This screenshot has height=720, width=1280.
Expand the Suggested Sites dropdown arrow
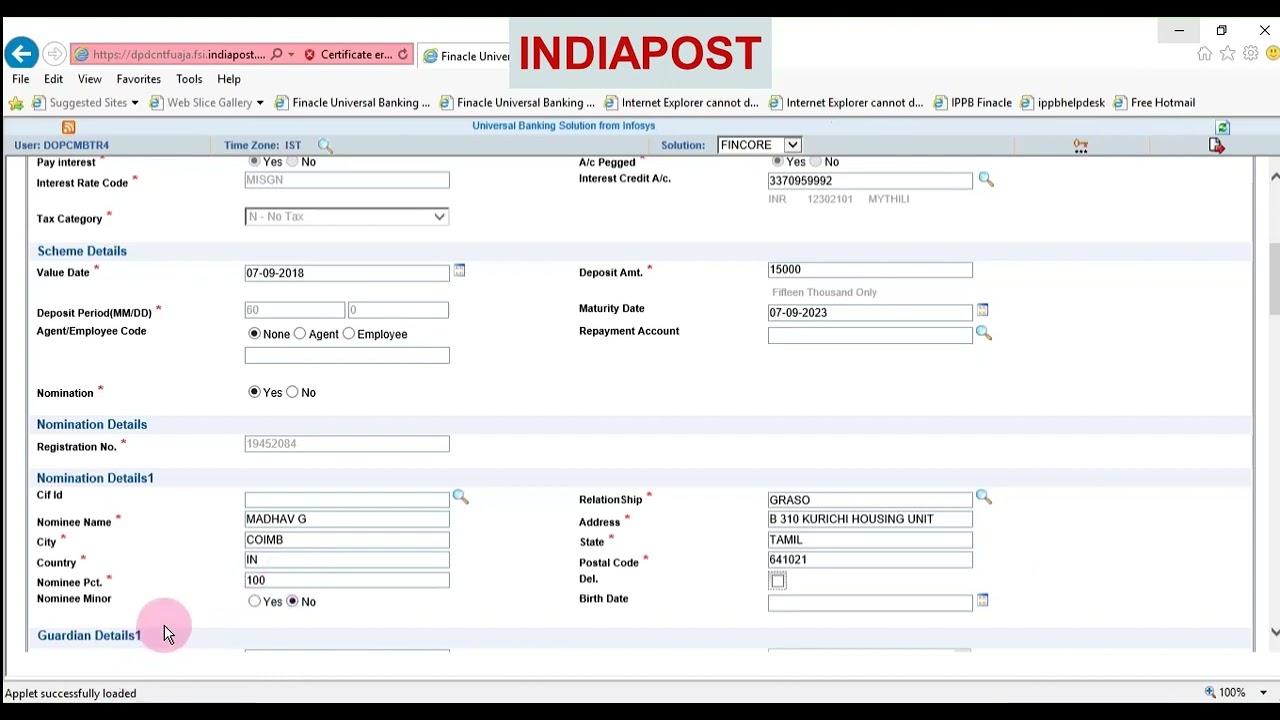point(135,103)
